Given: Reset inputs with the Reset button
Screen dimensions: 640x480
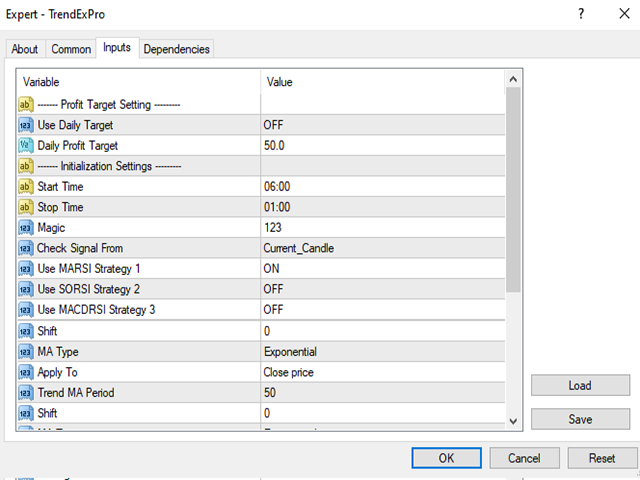Looking at the screenshot, I should [602, 458].
